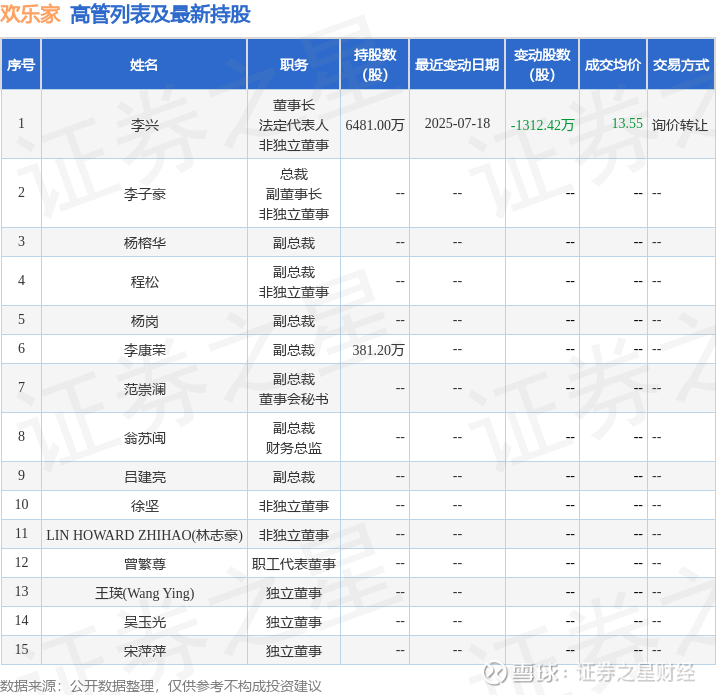This screenshot has height=695, width=716.
Task: Click the shareholding value 6481.00万
Action: (374, 125)
